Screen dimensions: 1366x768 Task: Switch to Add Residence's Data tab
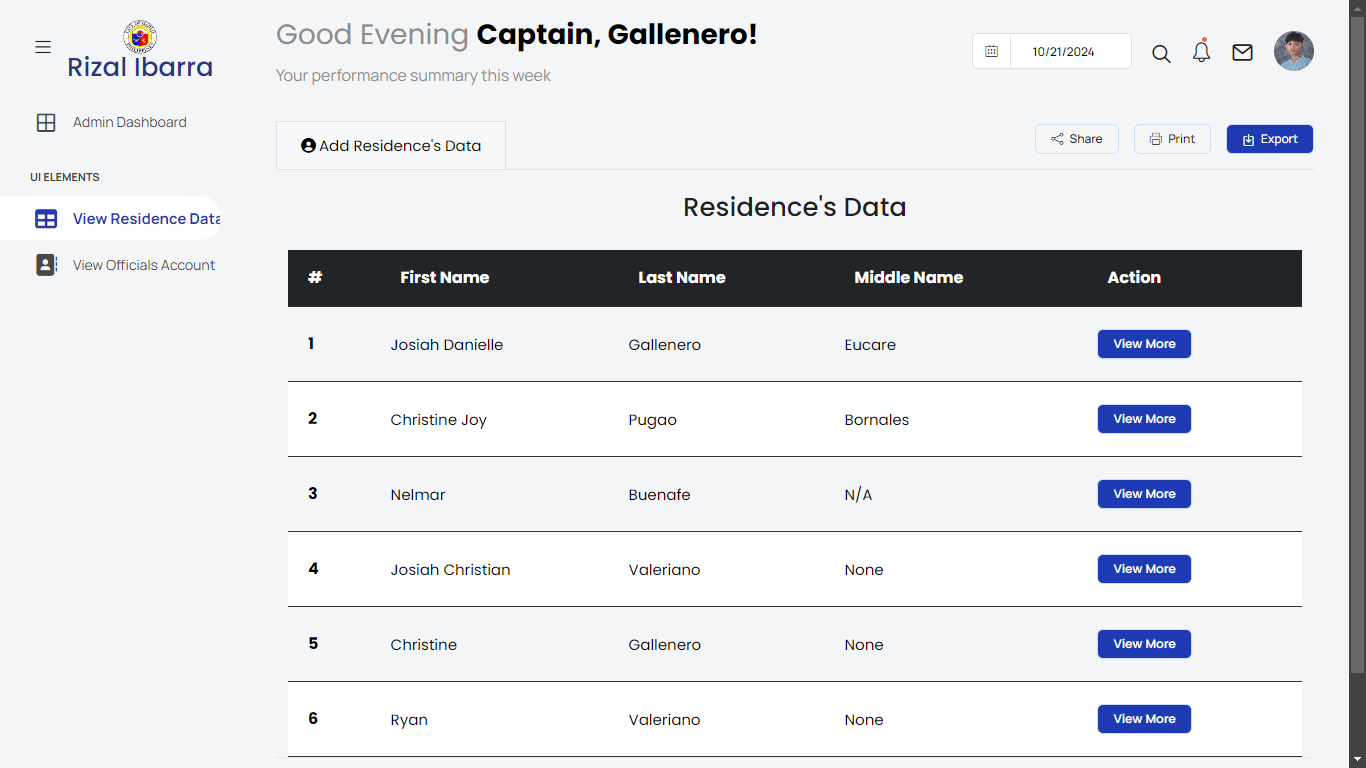pyautogui.click(x=391, y=146)
